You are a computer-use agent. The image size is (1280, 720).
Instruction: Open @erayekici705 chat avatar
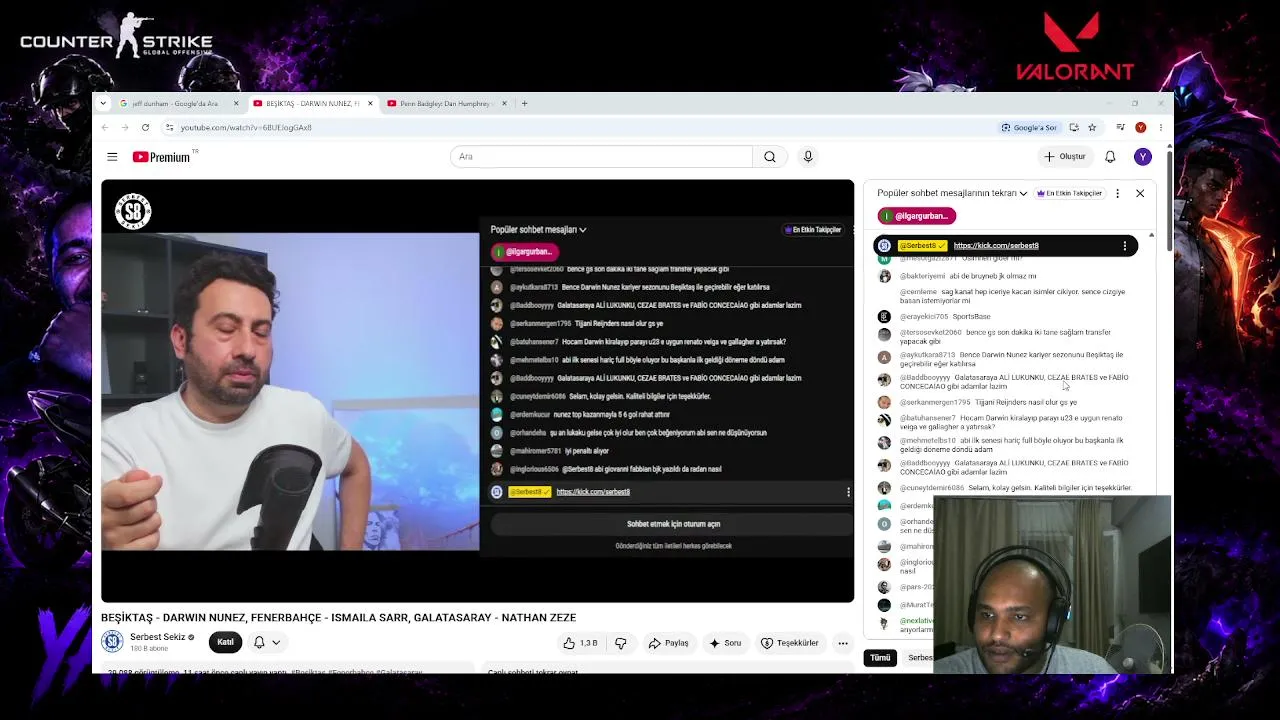[x=884, y=317]
